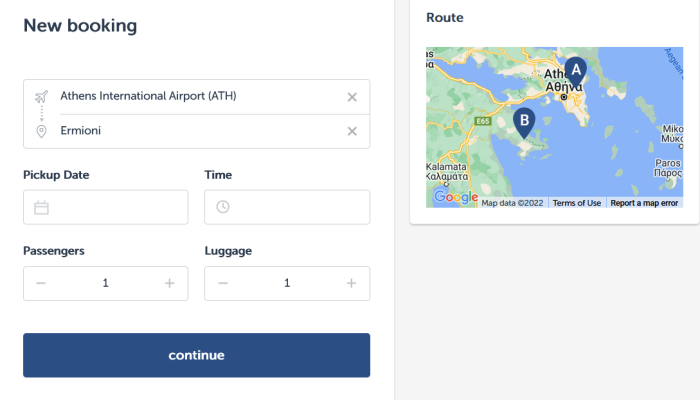Click the clock icon in Time field

(223, 207)
